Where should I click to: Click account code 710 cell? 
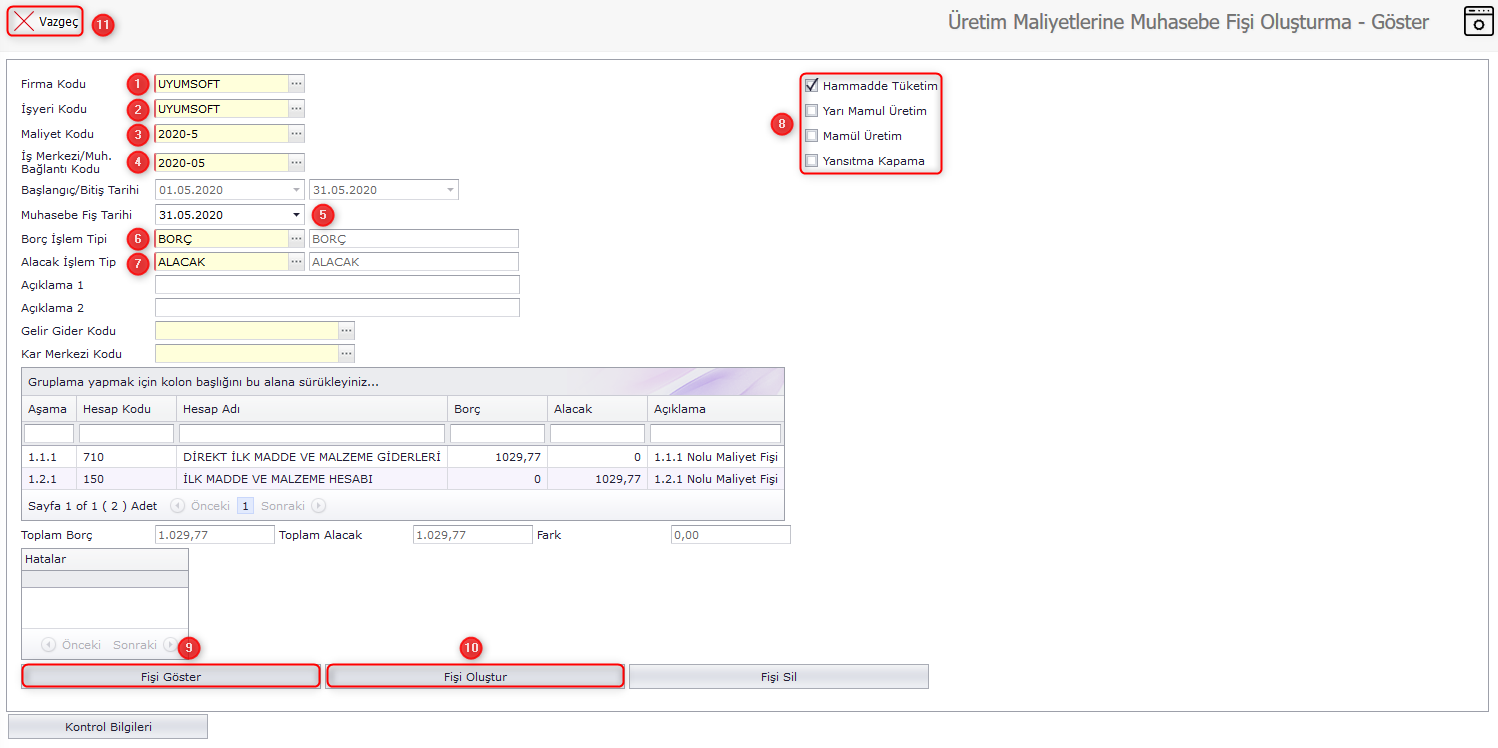(x=127, y=457)
